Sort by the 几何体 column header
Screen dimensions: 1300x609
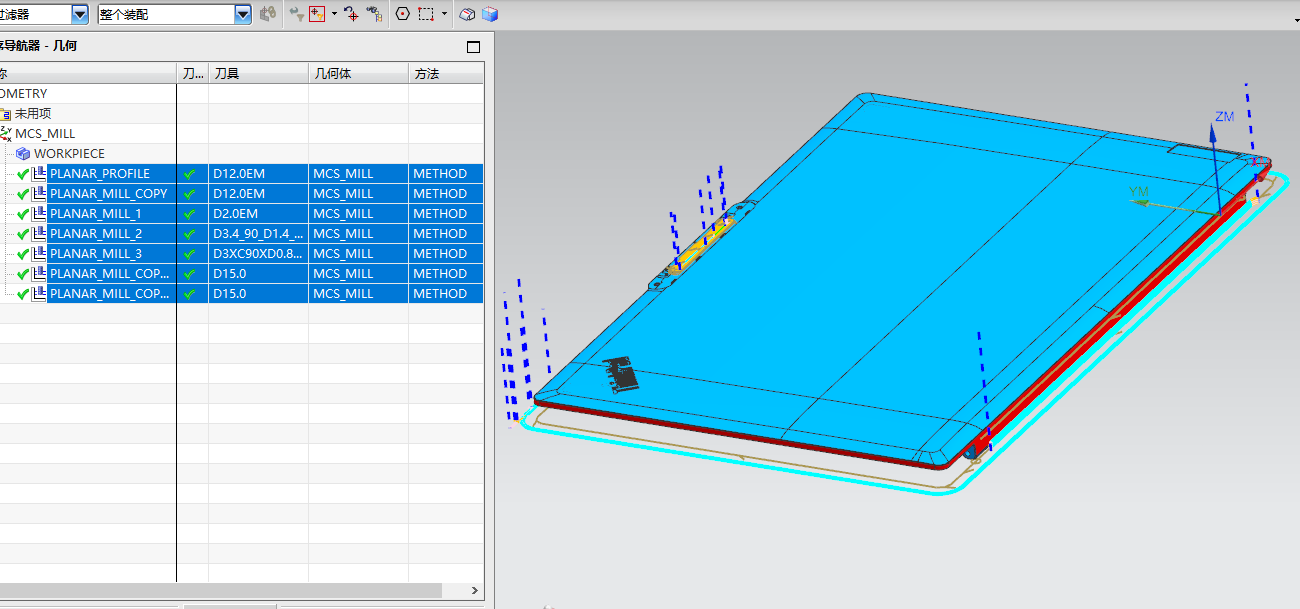(x=358, y=73)
